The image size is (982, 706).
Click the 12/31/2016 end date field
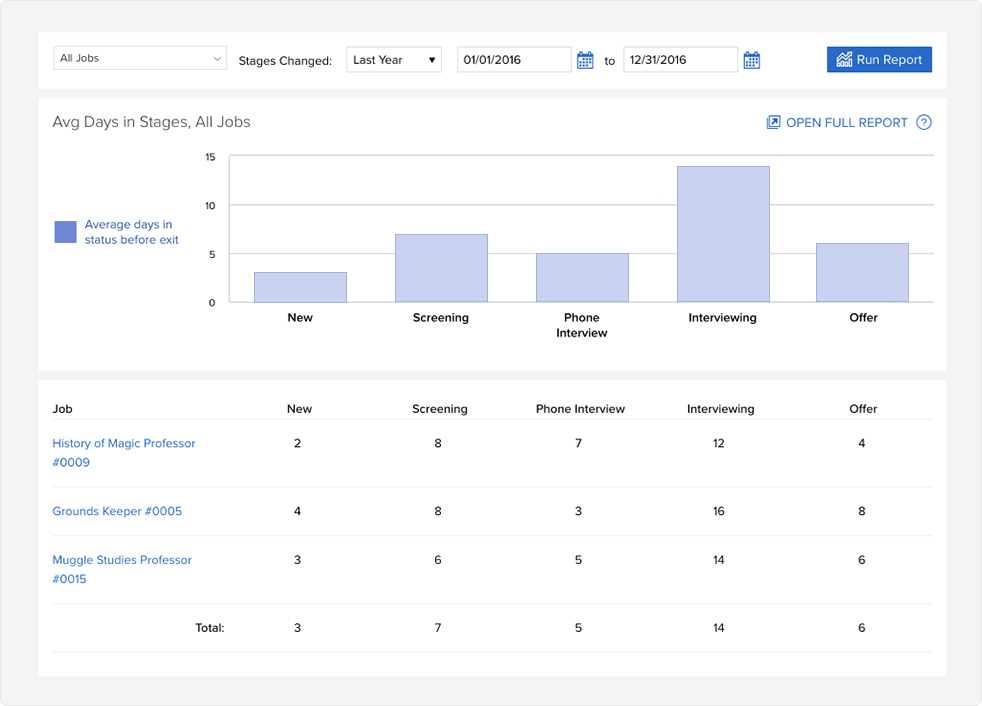pyautogui.click(x=680, y=59)
